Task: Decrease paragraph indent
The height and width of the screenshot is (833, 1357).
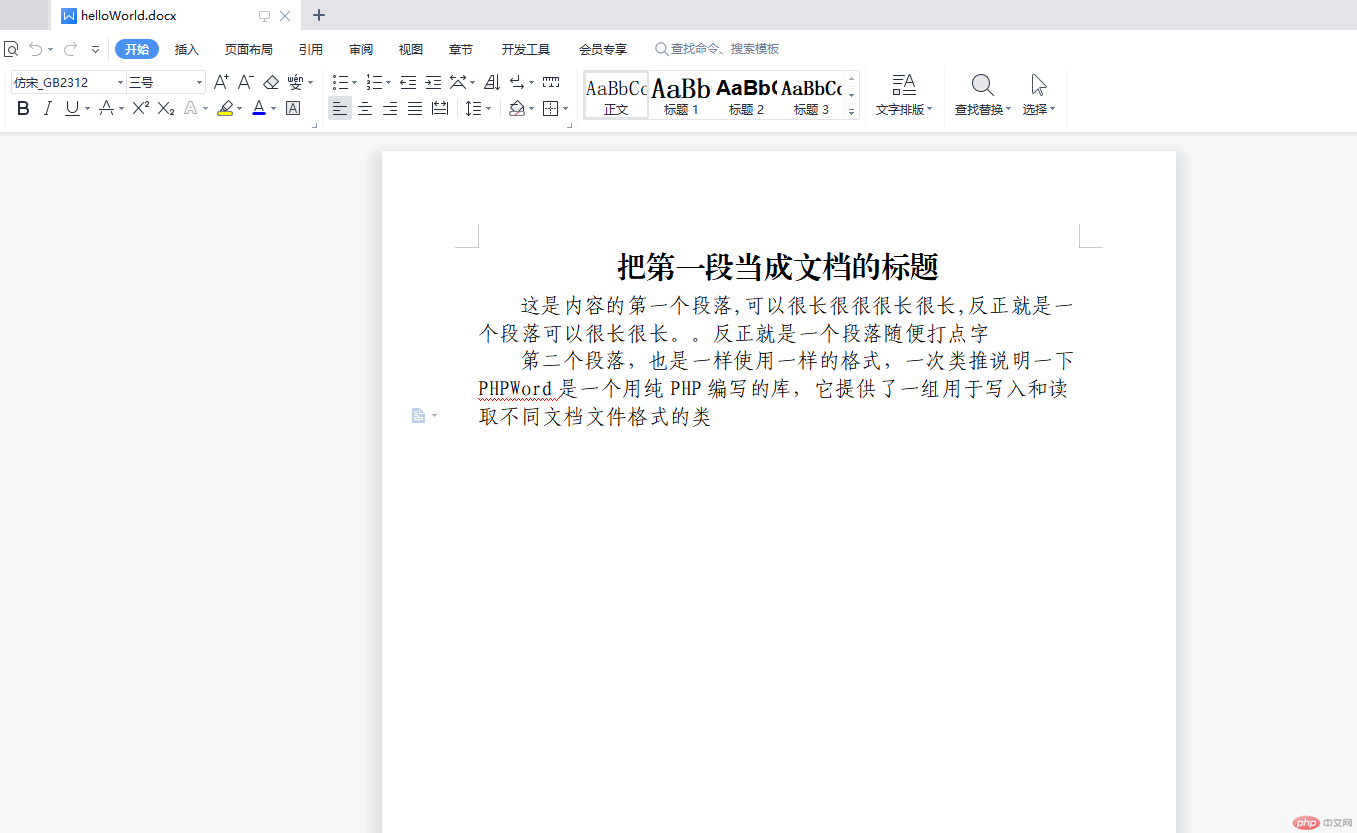Action: [x=408, y=82]
